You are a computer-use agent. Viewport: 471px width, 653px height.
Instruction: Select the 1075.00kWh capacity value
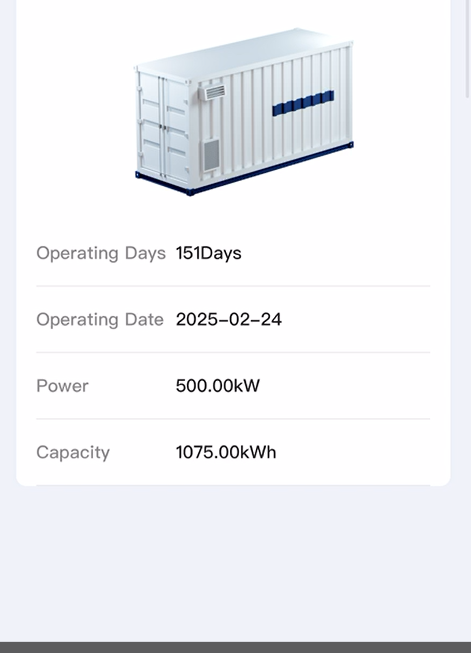click(x=226, y=452)
